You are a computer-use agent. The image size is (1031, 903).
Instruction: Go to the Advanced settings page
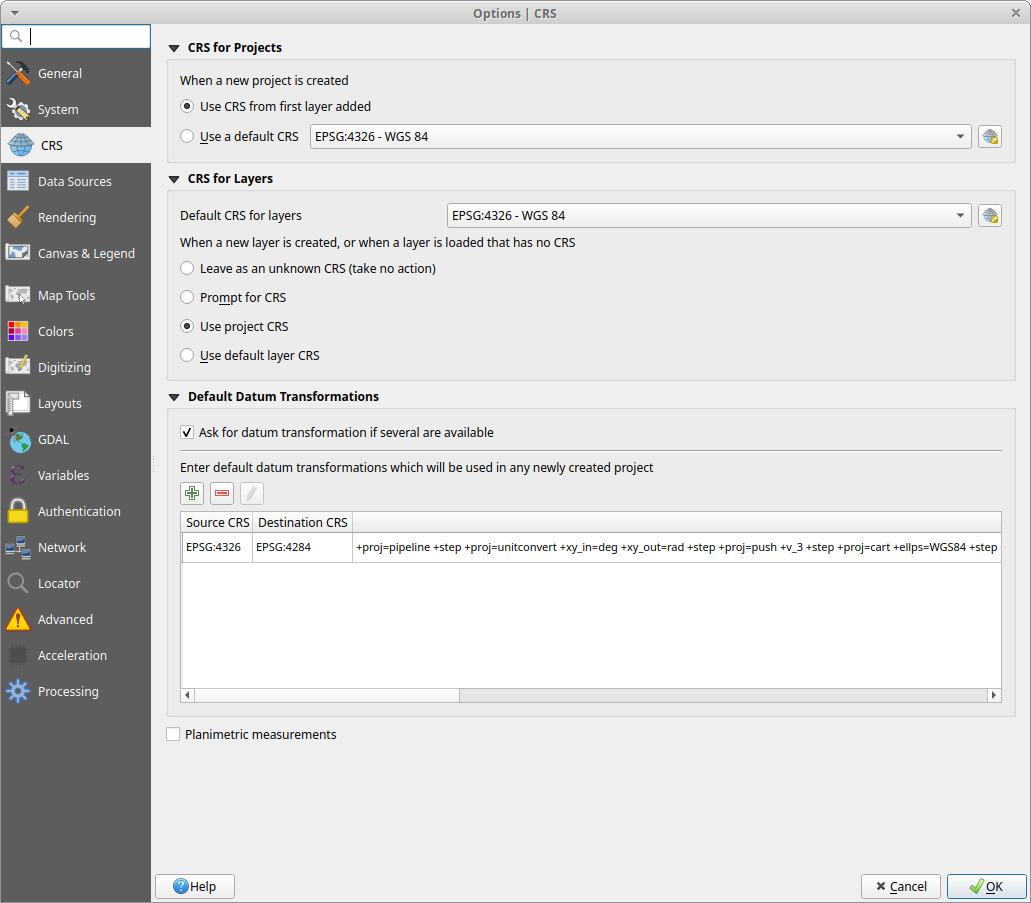coord(64,619)
